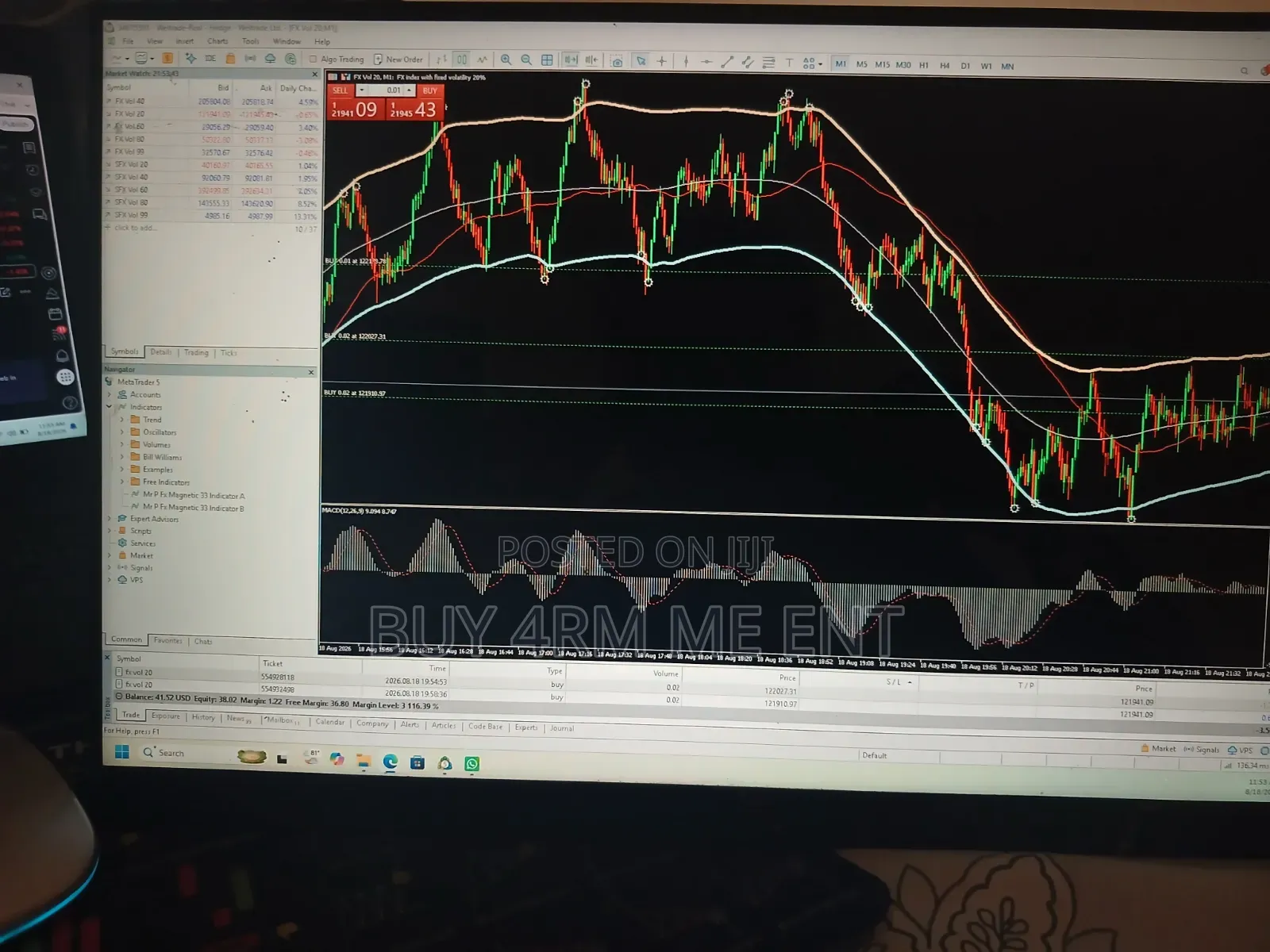Switch chart to bar chart type icon
The image size is (1270, 952).
tap(441, 59)
